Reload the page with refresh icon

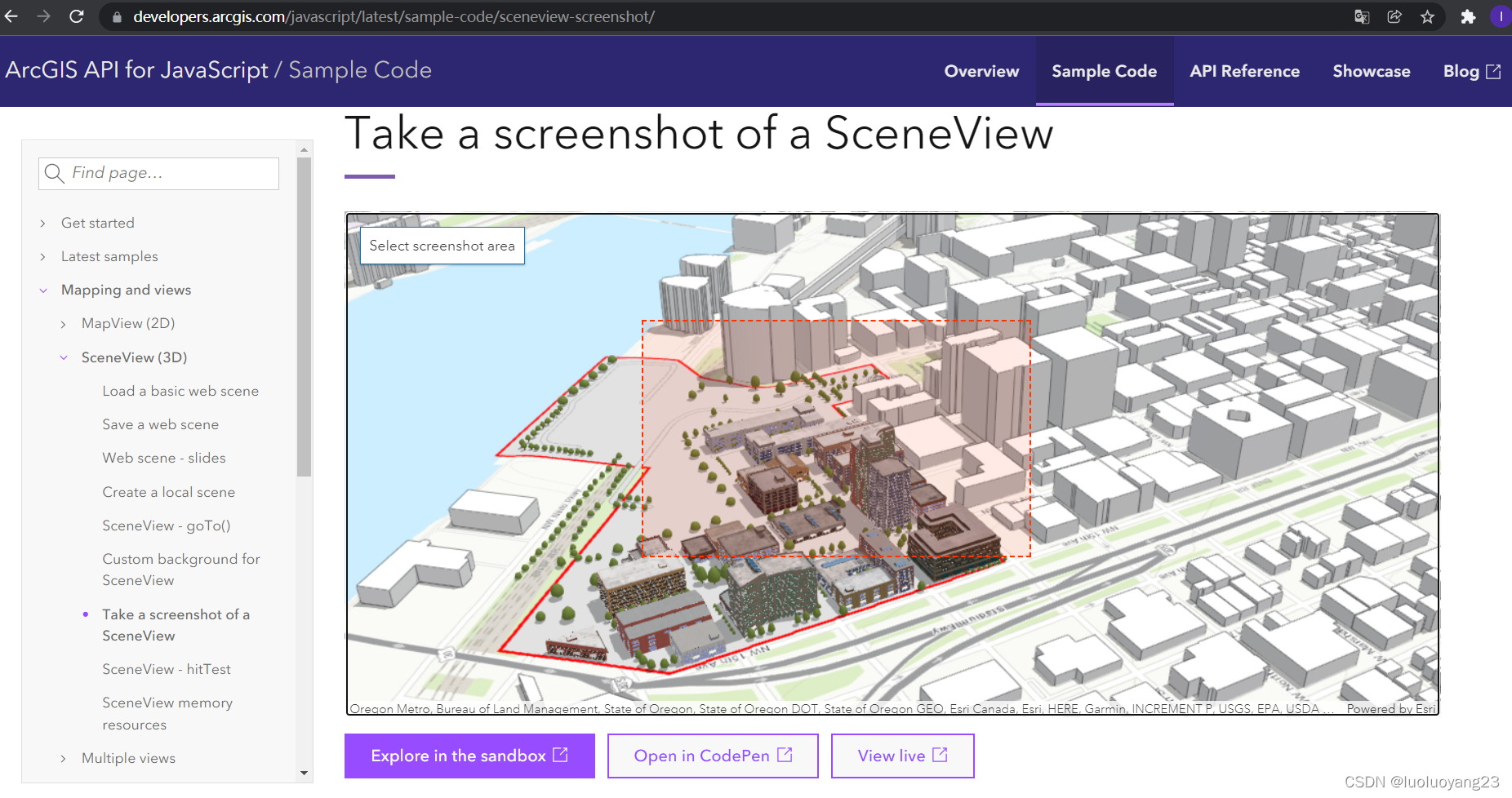pos(77,16)
